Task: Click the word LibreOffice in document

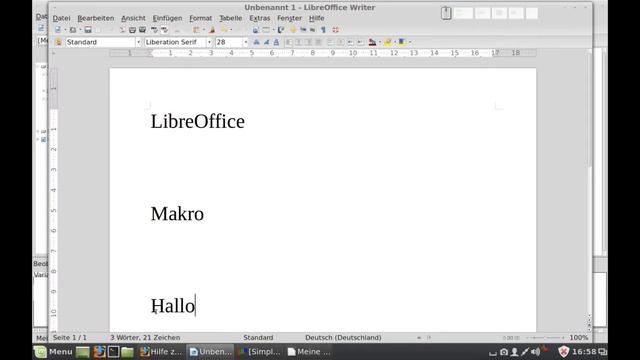Action: pyautogui.click(x=198, y=122)
